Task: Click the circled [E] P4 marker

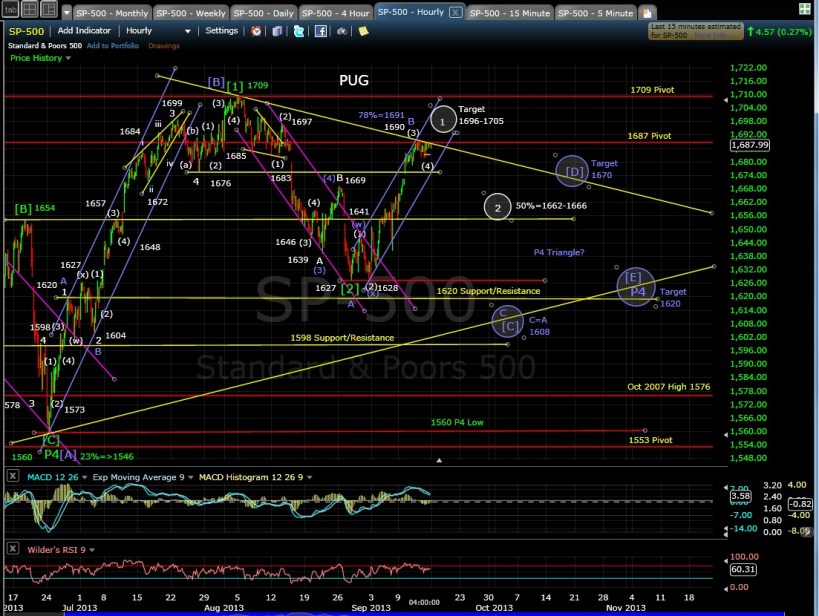Action: (x=636, y=286)
